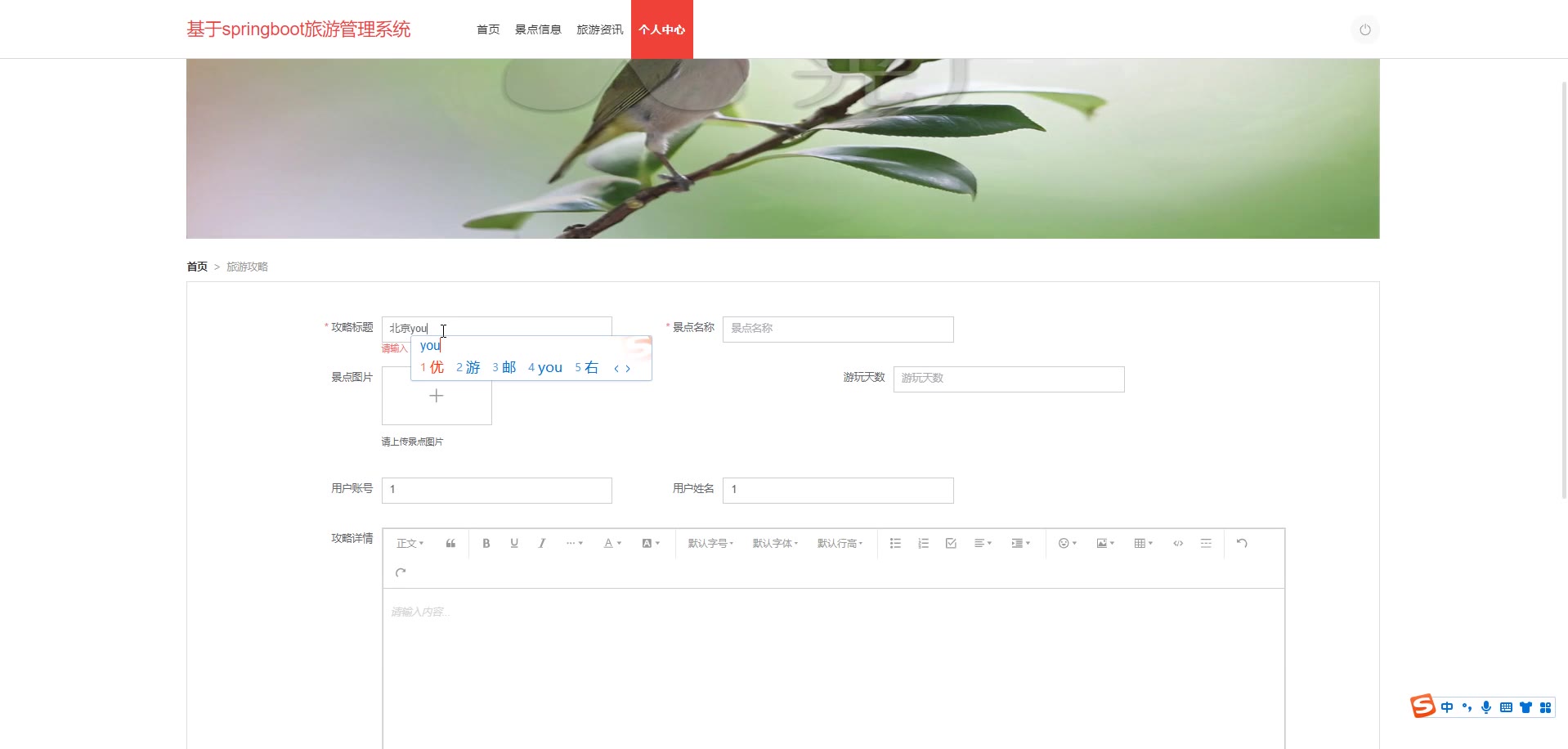This screenshot has width=1568, height=749.
Task: Open the 默认字号 font size dropdown
Action: coord(710,544)
